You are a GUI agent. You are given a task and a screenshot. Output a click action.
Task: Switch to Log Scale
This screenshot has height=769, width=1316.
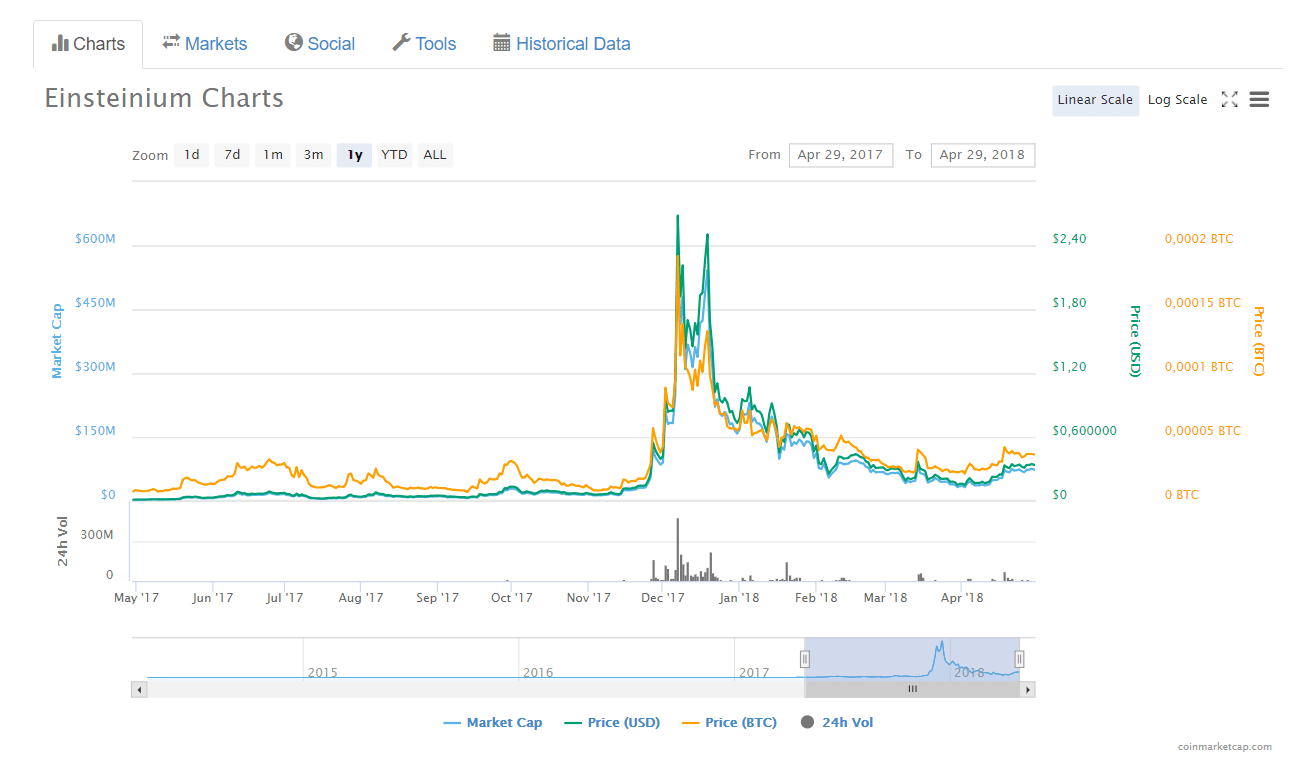tap(1177, 100)
